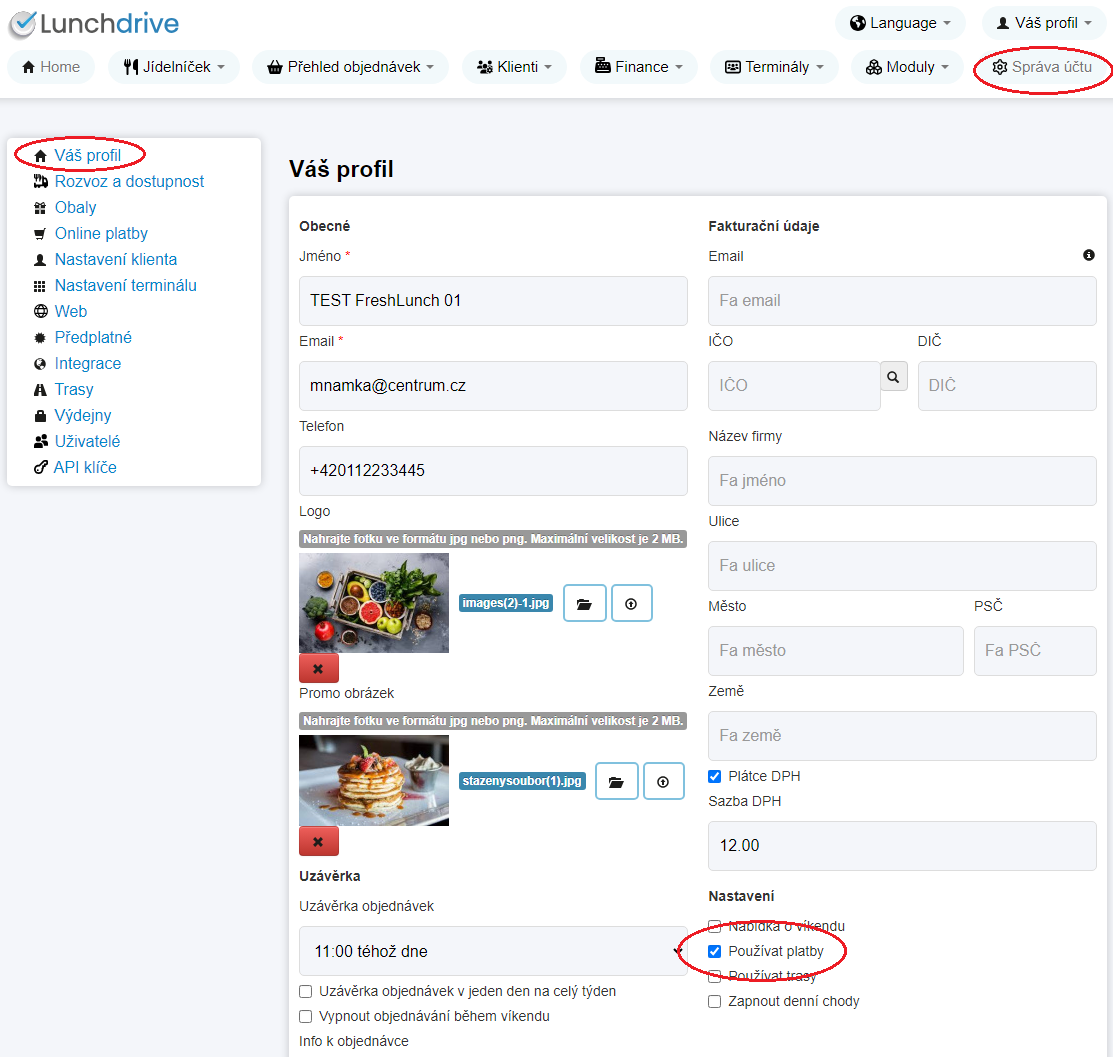This screenshot has width=1113, height=1057.
Task: Open the Nastavení klienta sidebar link
Action: (x=116, y=260)
